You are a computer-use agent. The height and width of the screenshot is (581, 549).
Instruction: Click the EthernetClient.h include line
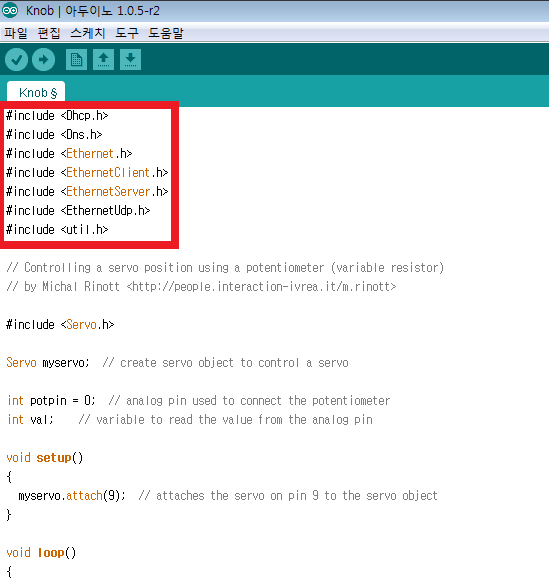click(87, 173)
